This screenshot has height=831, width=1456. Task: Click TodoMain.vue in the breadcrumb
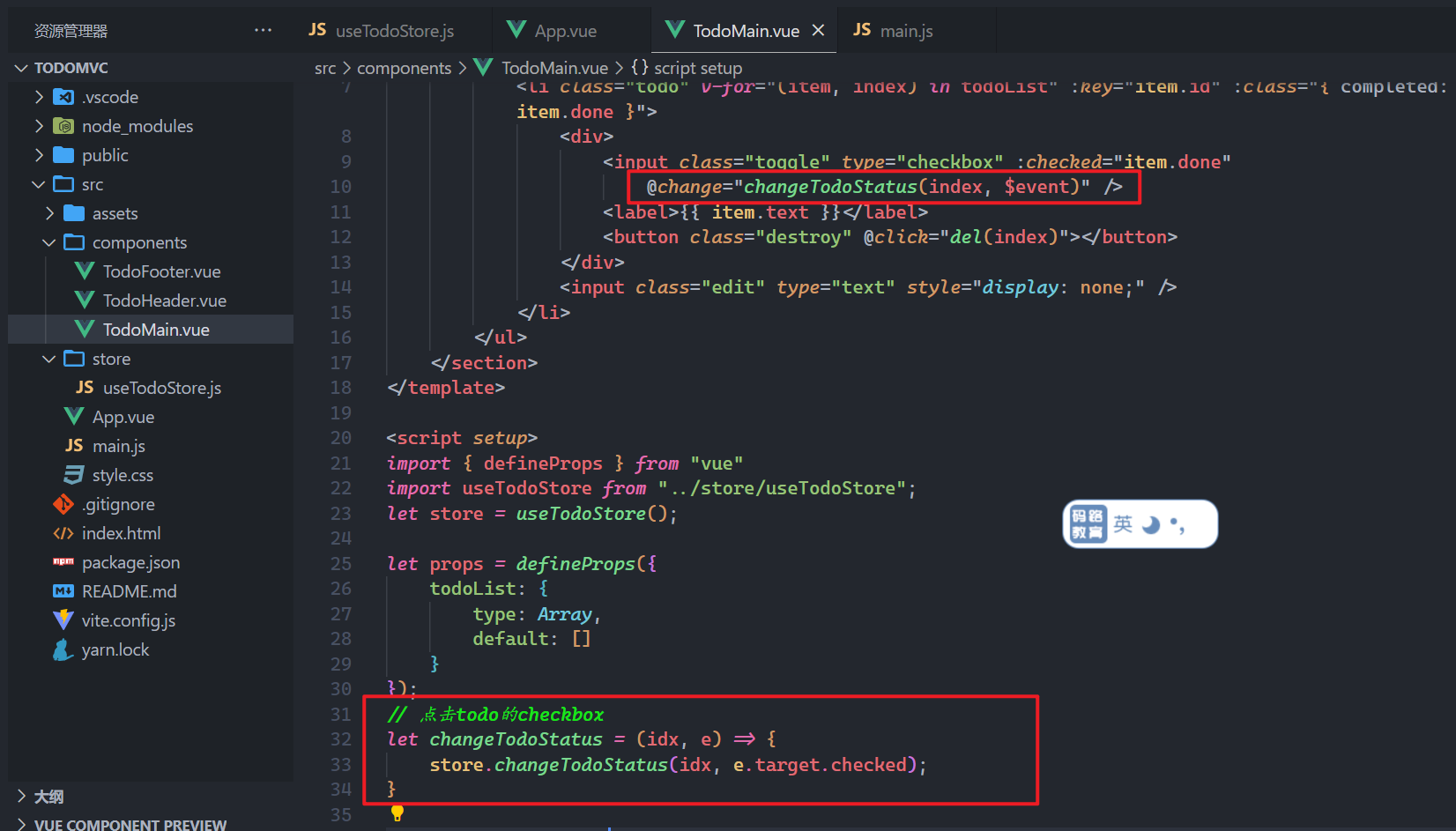coord(554,68)
